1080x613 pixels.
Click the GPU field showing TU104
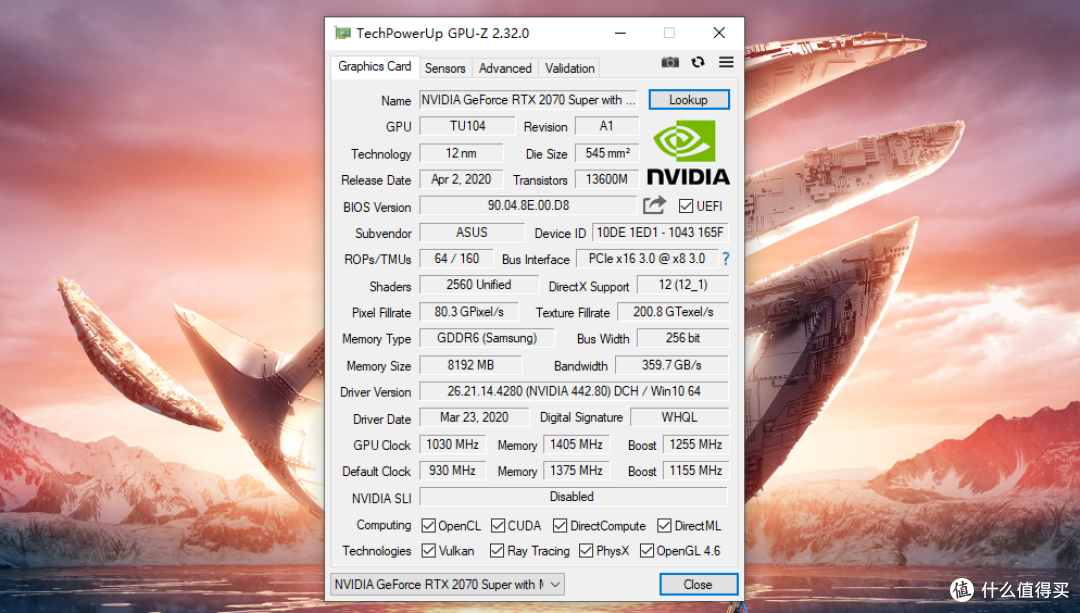(x=467, y=126)
